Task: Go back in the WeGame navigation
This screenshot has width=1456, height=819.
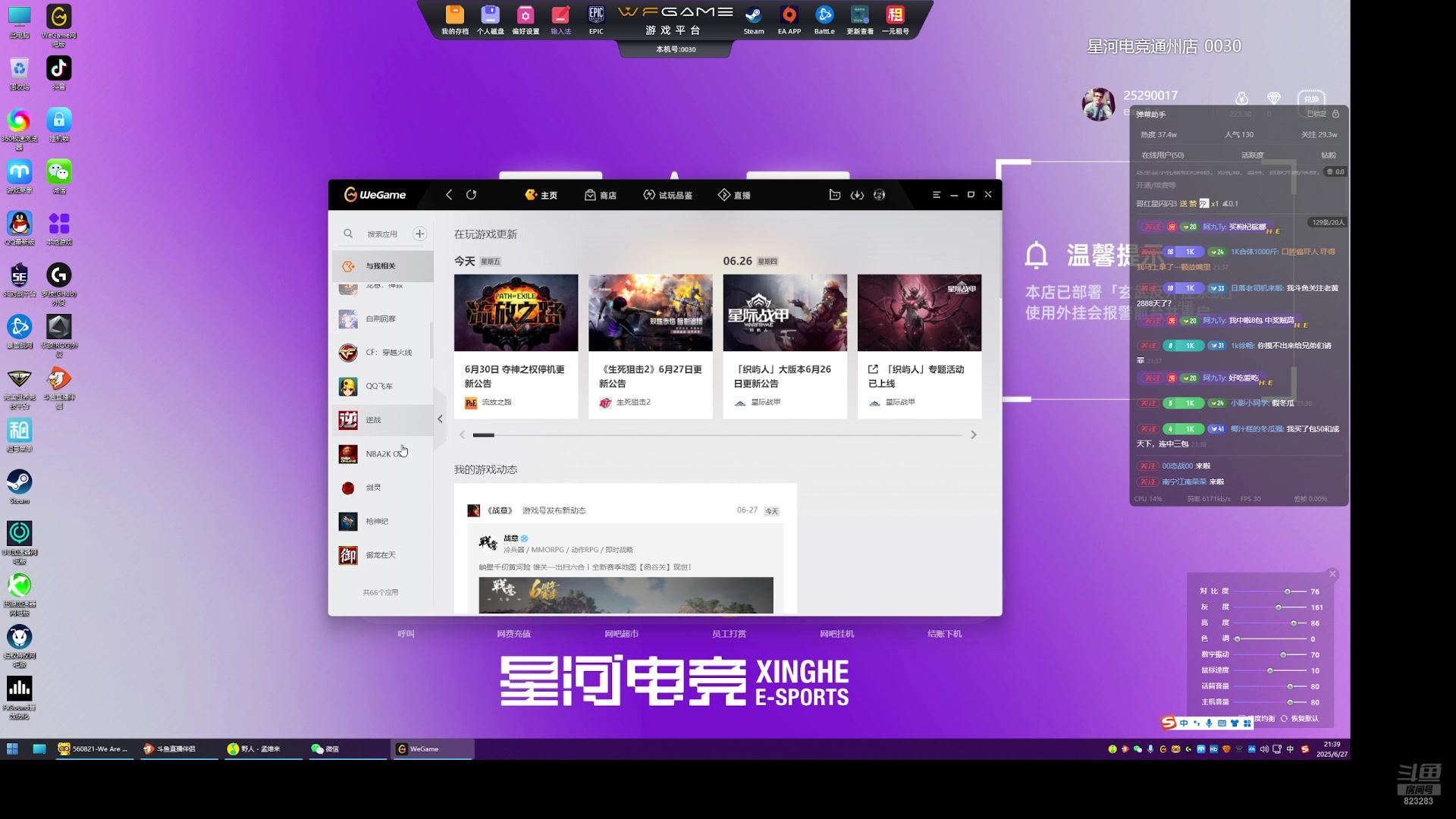Action: tap(449, 195)
